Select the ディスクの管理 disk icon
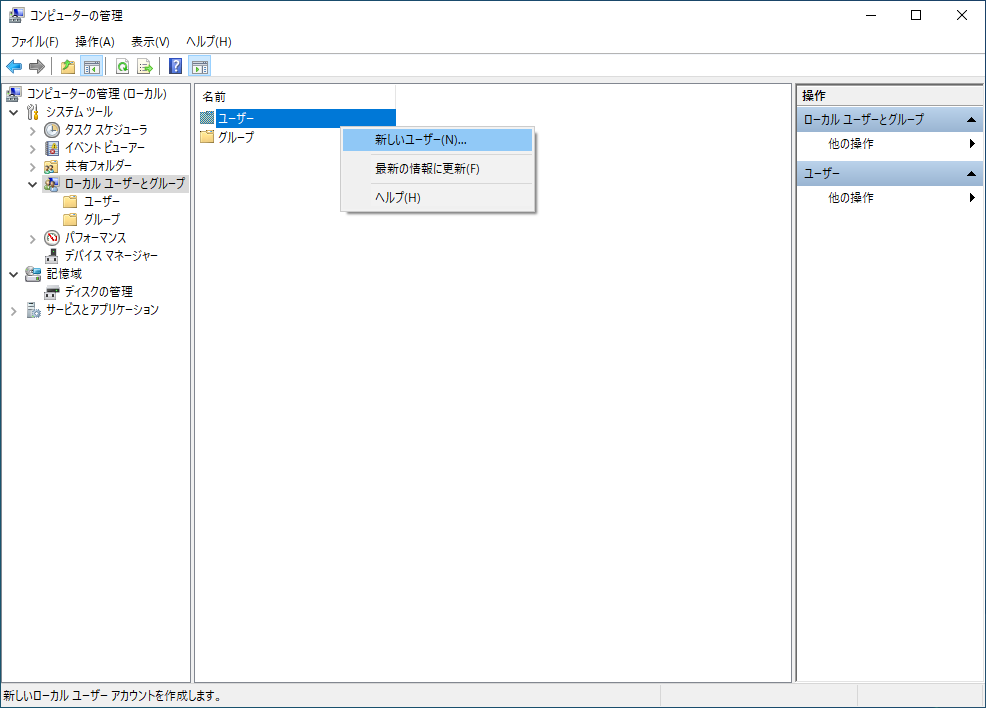The height and width of the screenshot is (708, 986). coord(52,292)
